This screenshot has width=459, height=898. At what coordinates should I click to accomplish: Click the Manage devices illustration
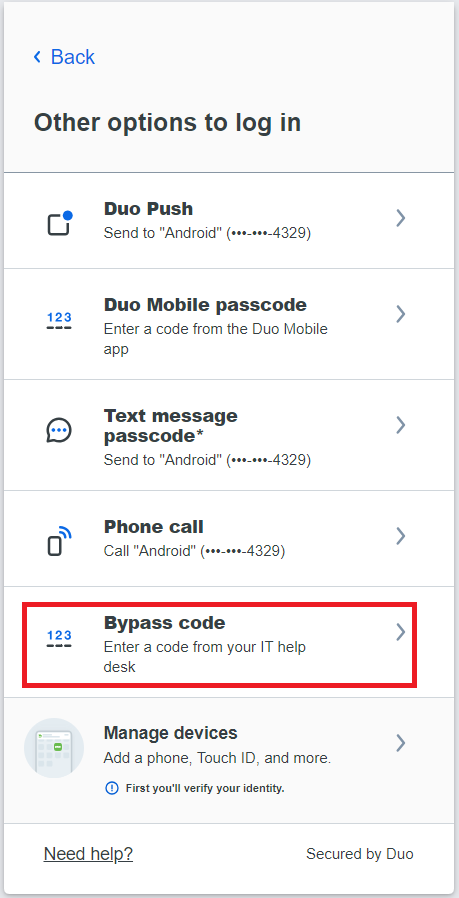pyautogui.click(x=54, y=748)
